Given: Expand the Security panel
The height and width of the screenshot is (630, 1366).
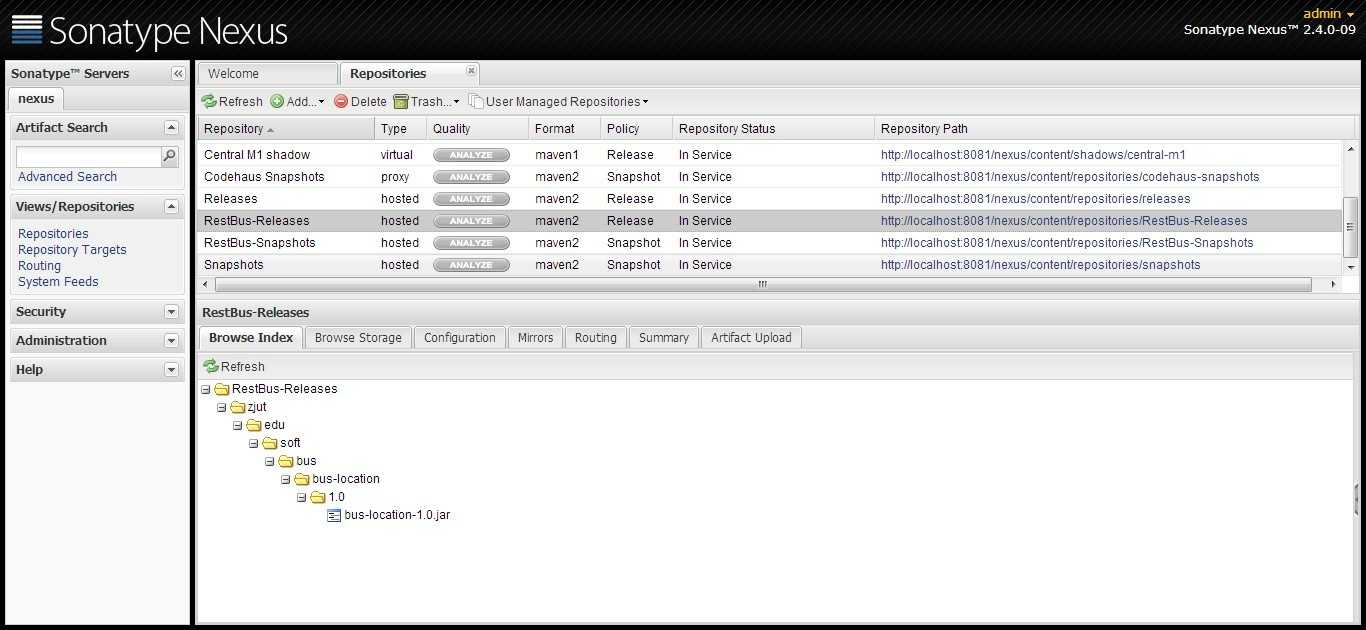Looking at the screenshot, I should pos(171,312).
